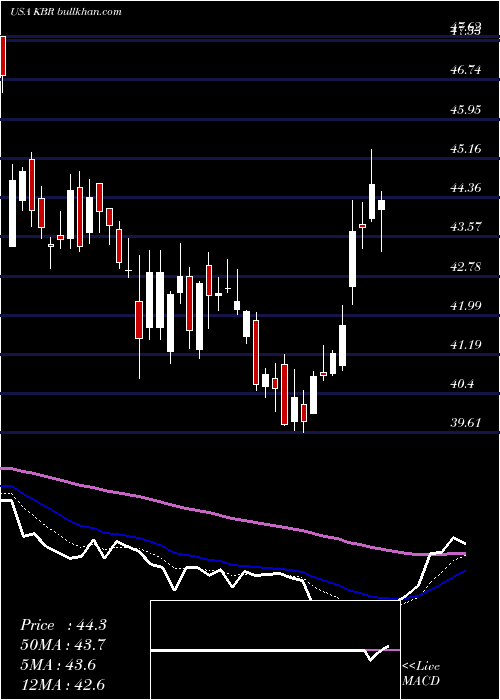The width and height of the screenshot is (500, 700).
Task: Click the '50MA : 43.7' readout
Action: click(63, 645)
